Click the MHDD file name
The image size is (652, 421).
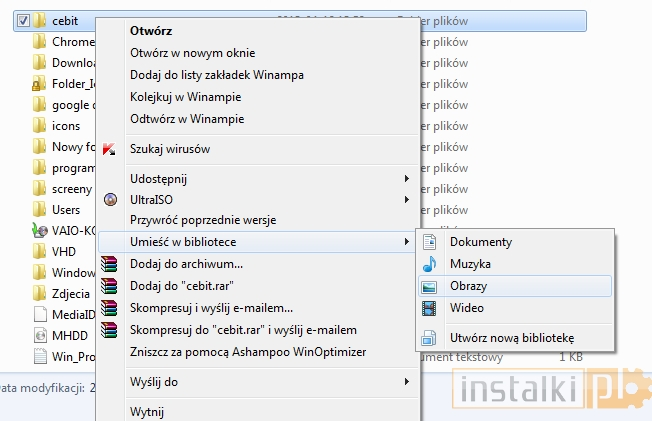[70, 335]
